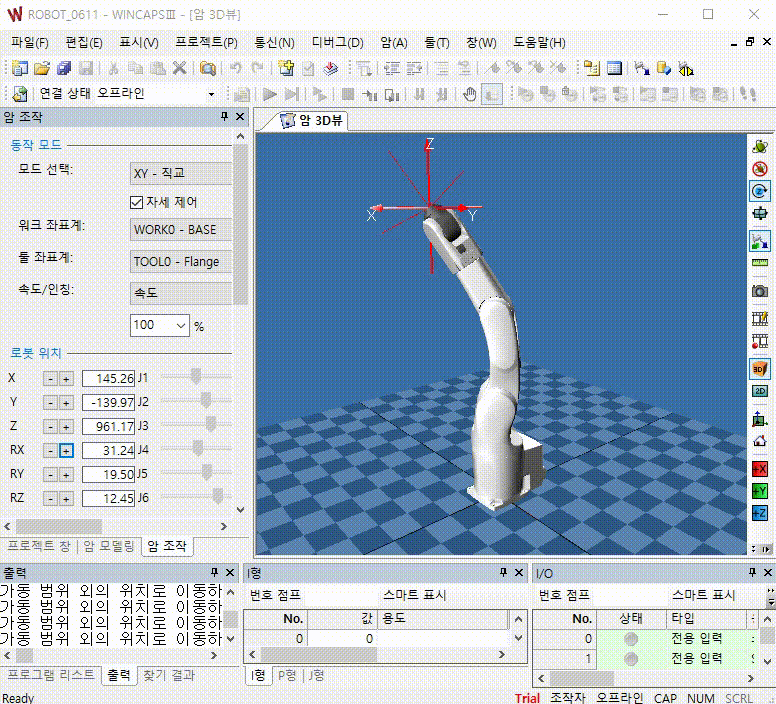Click the fit-to-view center icon
Image resolution: width=776 pixels, height=704 pixels.
(760, 214)
